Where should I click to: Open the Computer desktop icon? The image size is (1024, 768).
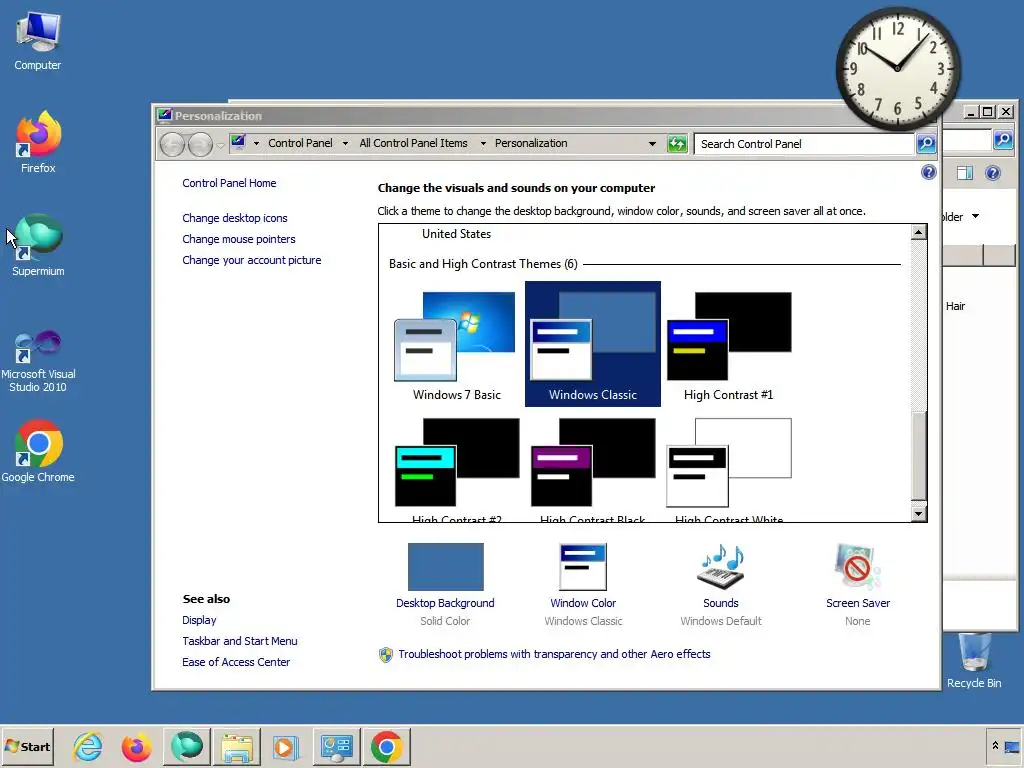click(38, 42)
